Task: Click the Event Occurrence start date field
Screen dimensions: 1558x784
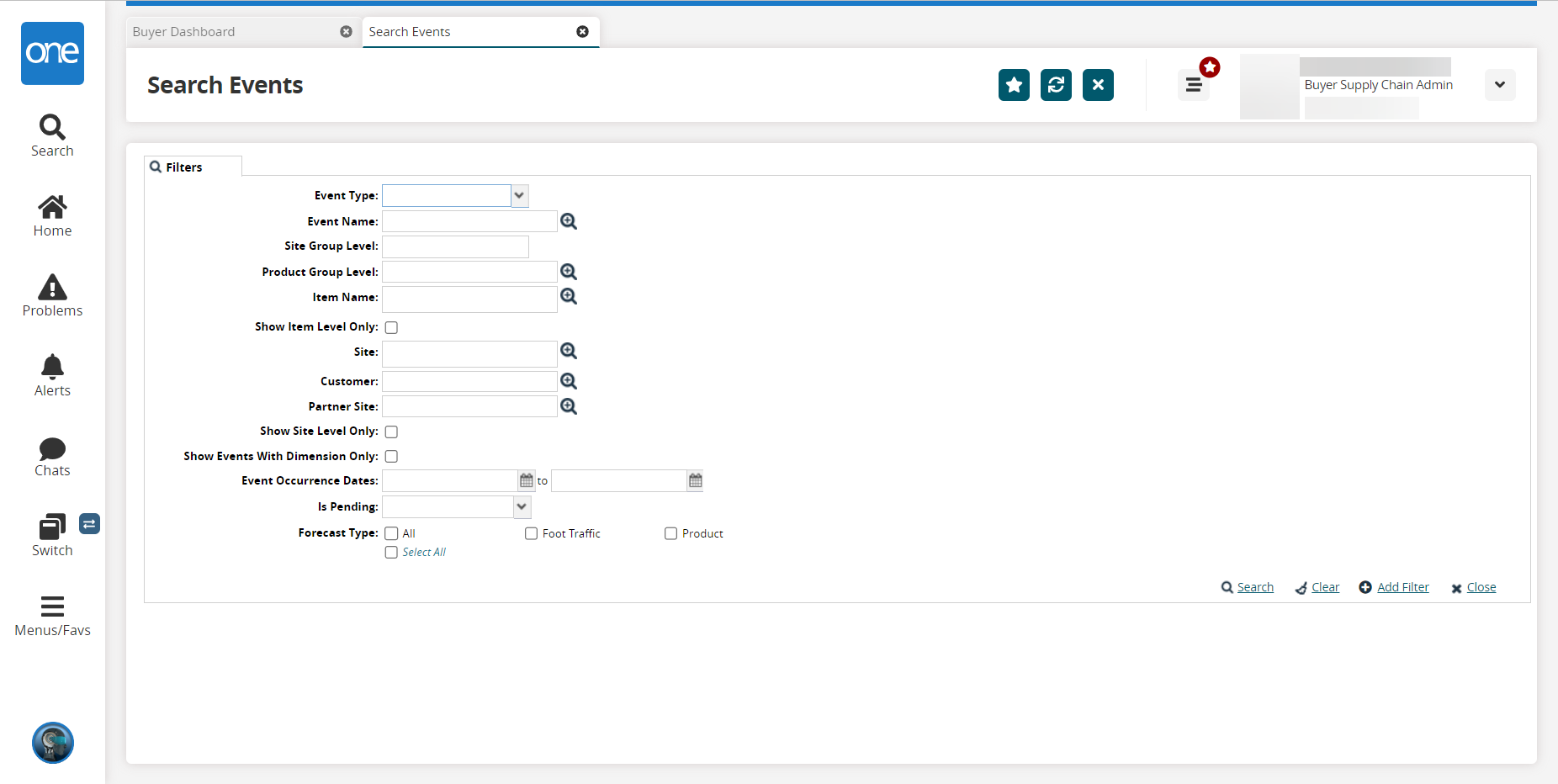Action: pyautogui.click(x=450, y=480)
